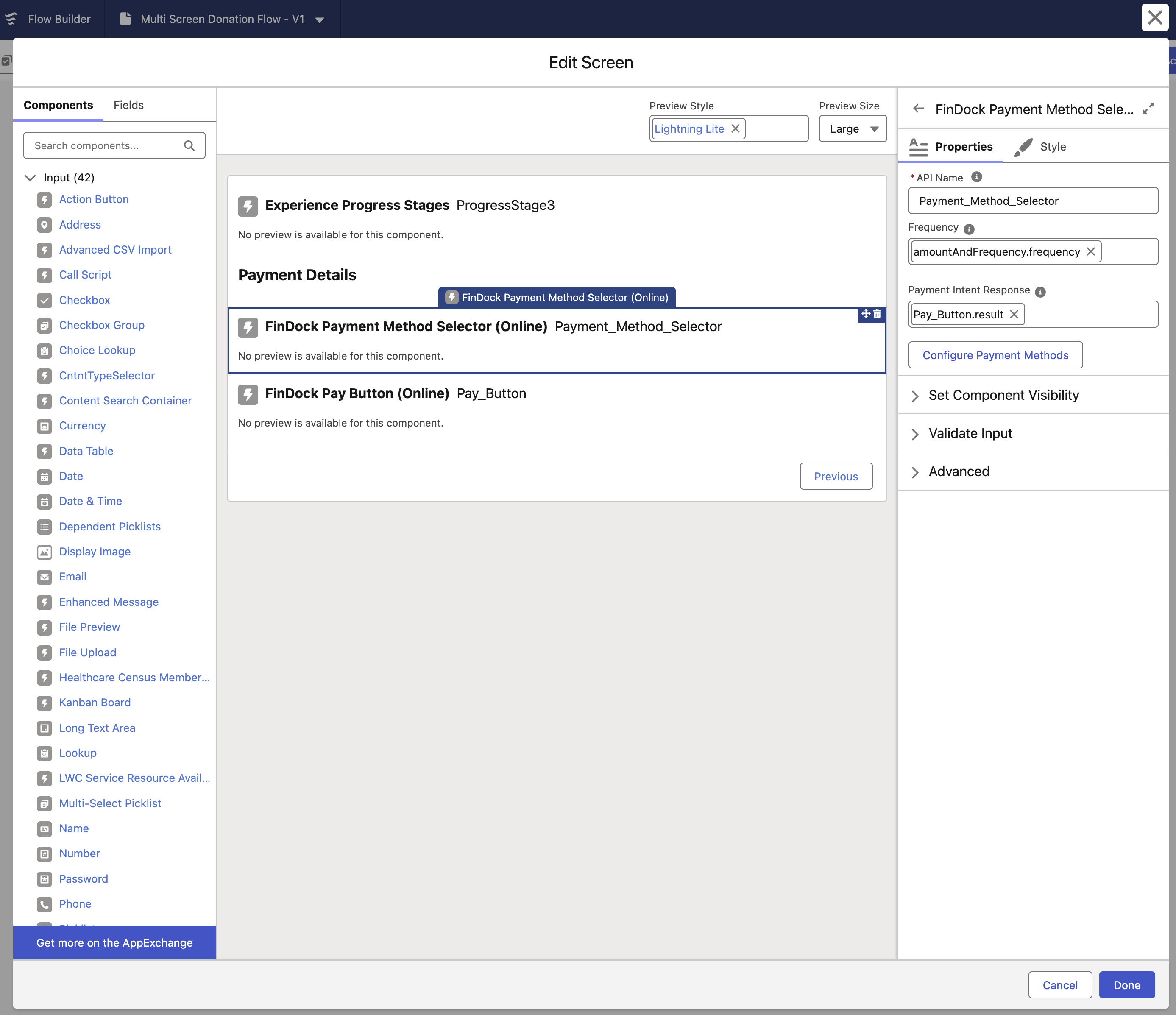Select the Payment Details heading text

point(298,275)
